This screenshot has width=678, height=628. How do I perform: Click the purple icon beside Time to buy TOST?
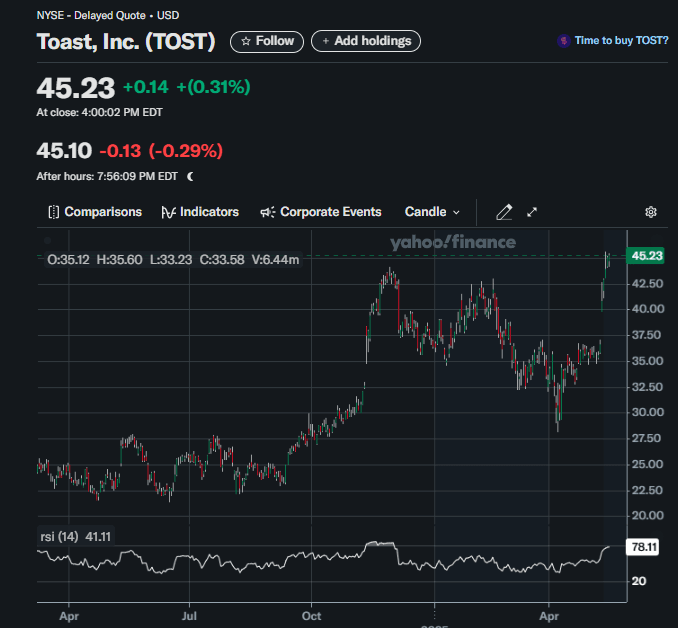pos(563,41)
